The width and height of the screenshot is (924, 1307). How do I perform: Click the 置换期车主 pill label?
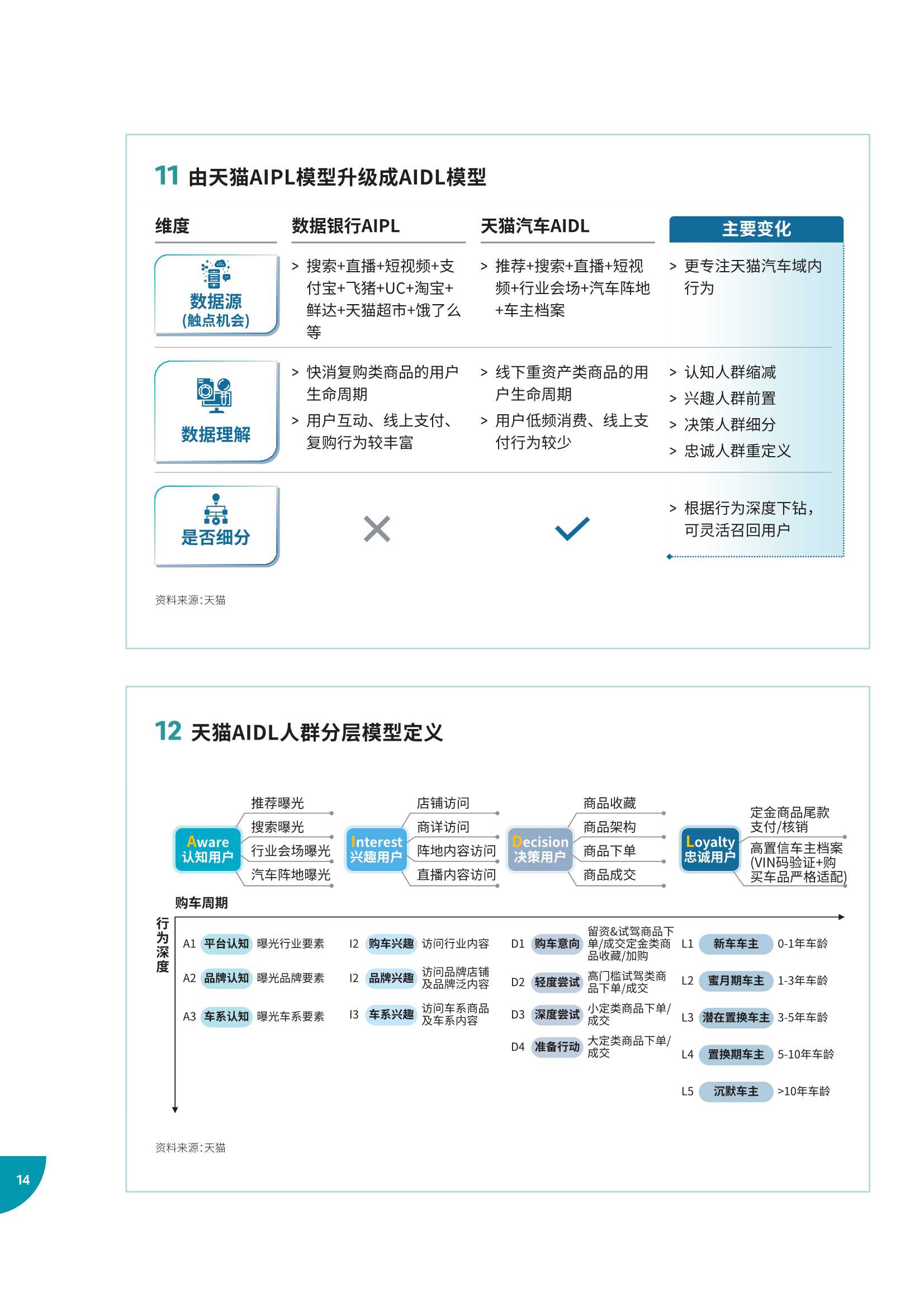[736, 1054]
